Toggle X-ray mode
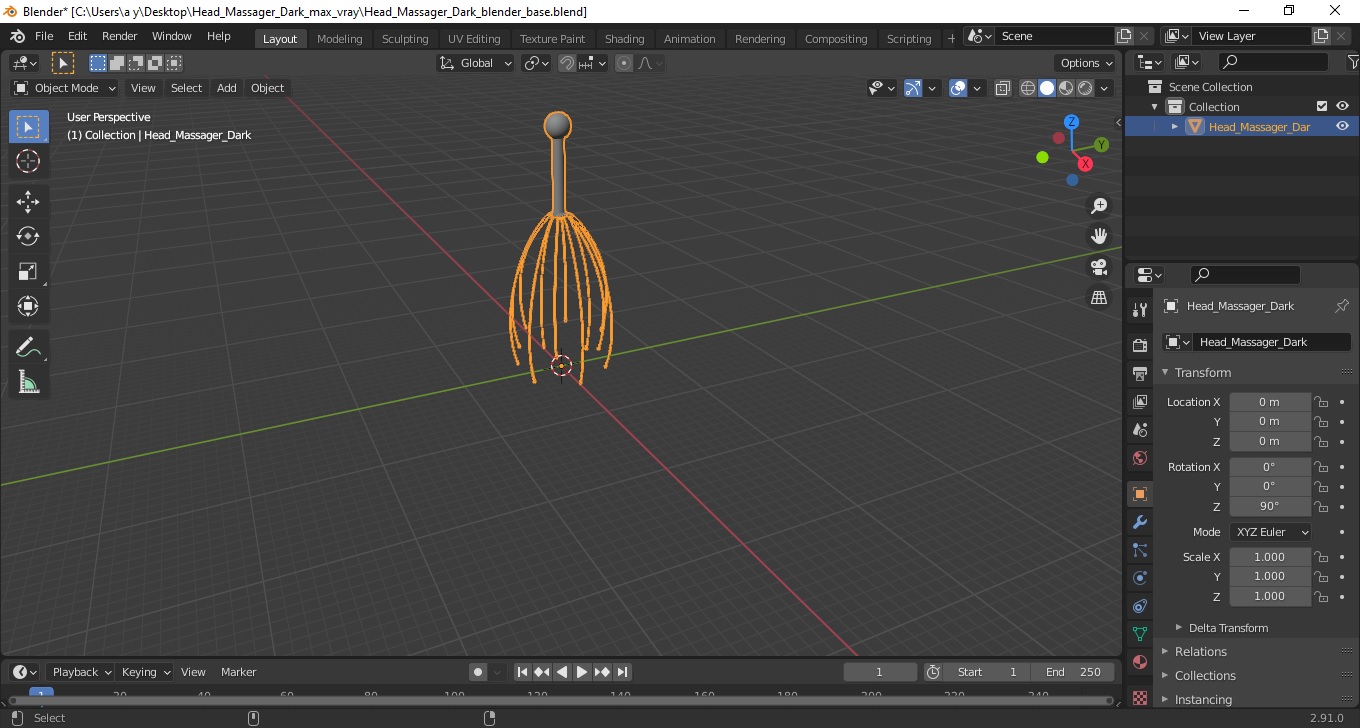This screenshot has height=728, width=1360. [1002, 88]
